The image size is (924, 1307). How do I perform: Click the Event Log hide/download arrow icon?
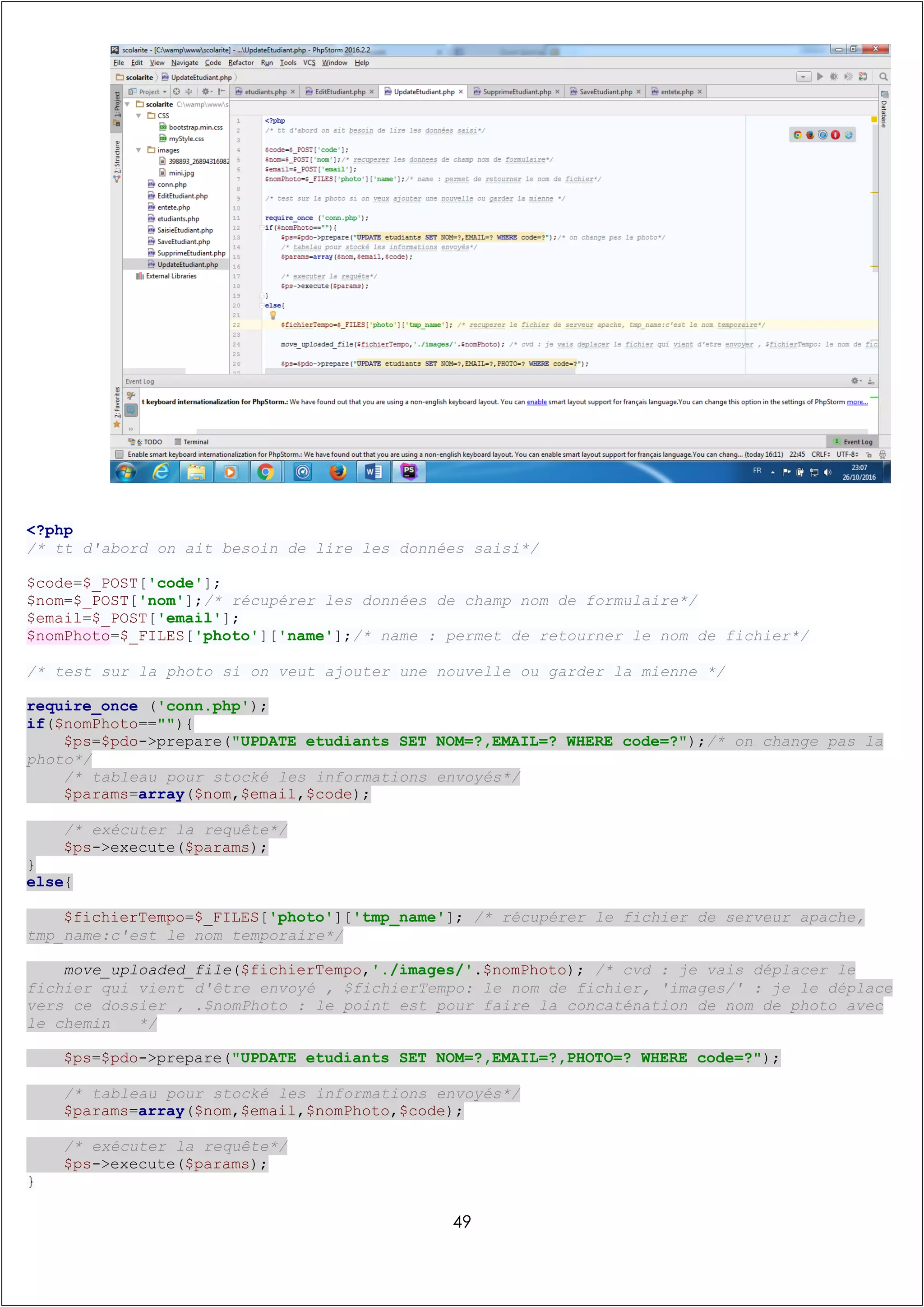pyautogui.click(x=871, y=381)
